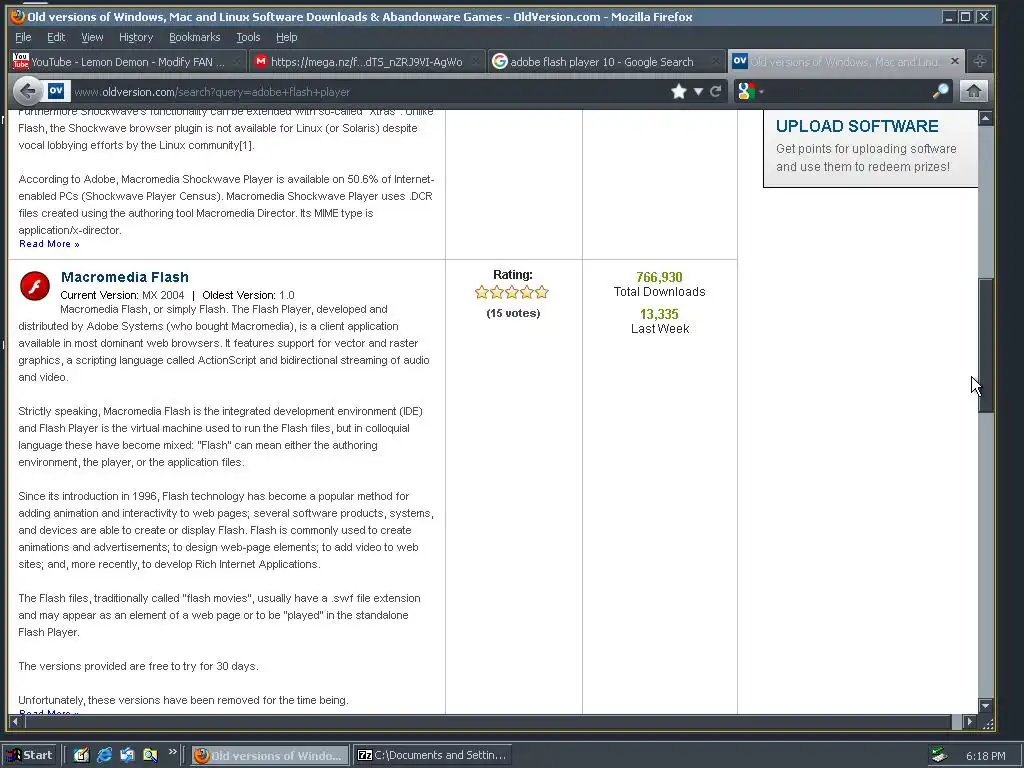The width and height of the screenshot is (1024, 768).
Task: Rate Macromedia Flash three stars
Action: [512, 292]
